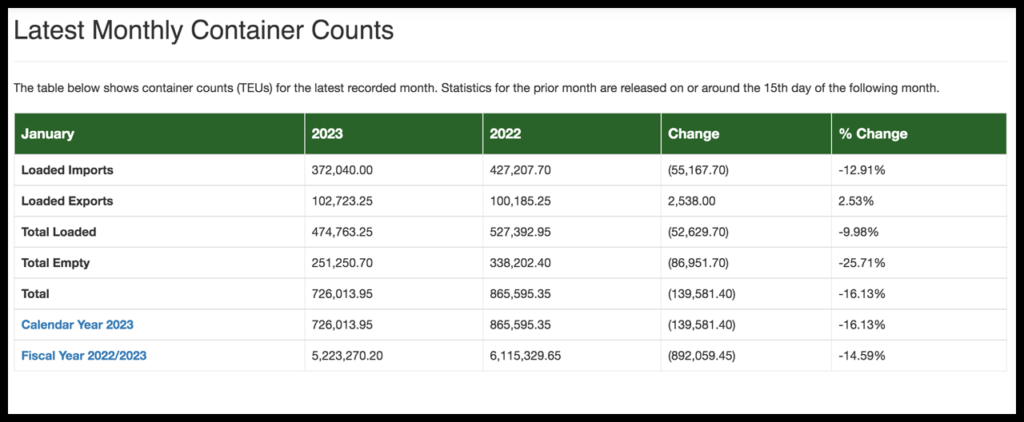The width and height of the screenshot is (1024, 422).
Task: Select the Total Empty row label
Action: point(57,263)
